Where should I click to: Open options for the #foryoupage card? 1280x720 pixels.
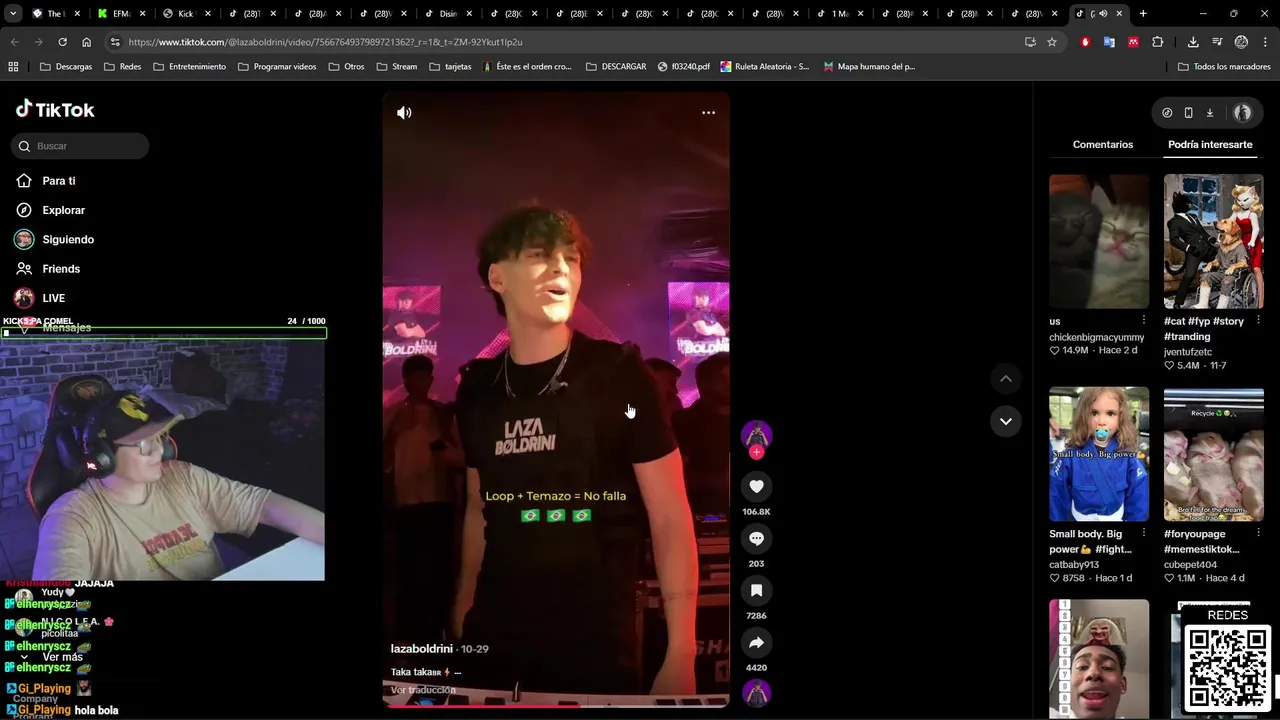1258,534
